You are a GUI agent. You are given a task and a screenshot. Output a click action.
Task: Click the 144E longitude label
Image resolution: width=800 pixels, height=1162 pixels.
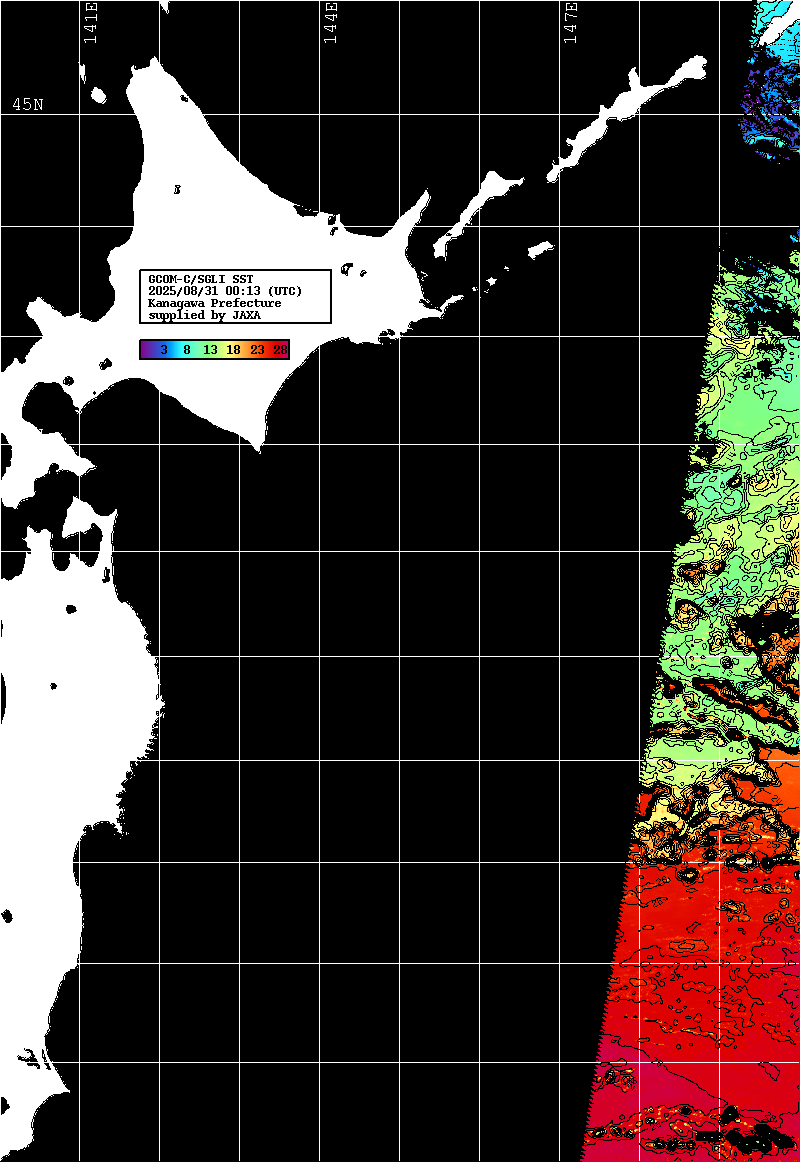(x=330, y=23)
